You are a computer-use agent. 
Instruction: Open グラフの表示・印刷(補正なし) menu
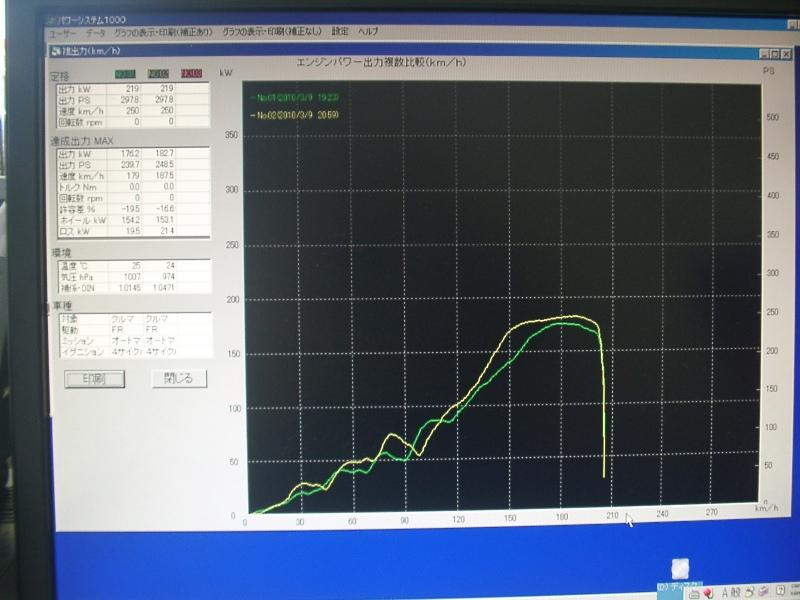pos(272,31)
